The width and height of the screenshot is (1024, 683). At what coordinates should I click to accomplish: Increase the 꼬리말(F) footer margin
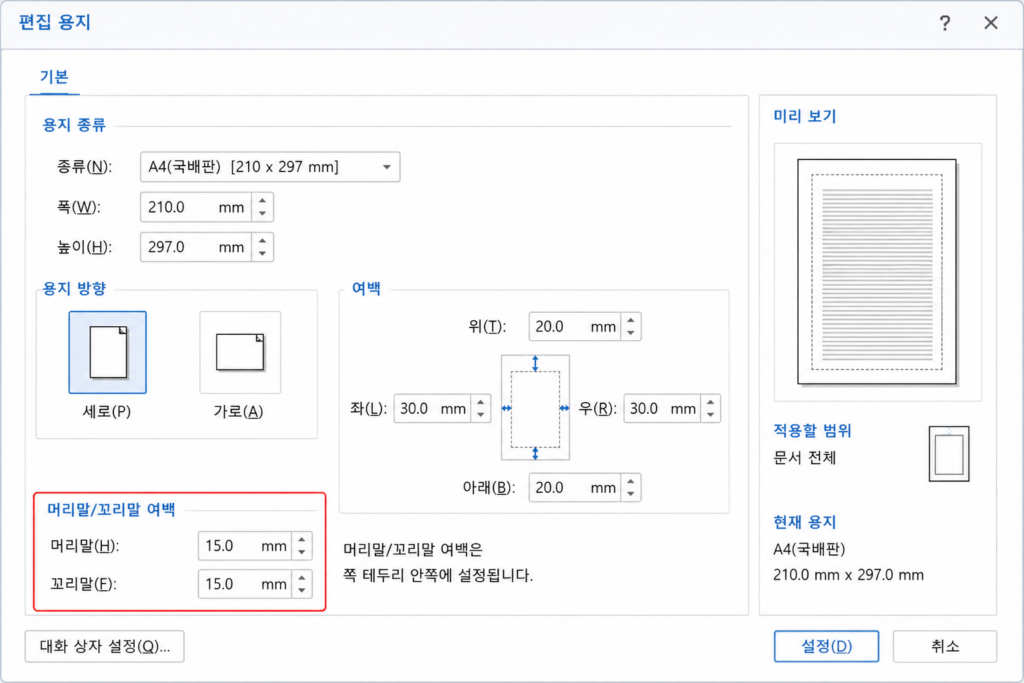tap(302, 578)
